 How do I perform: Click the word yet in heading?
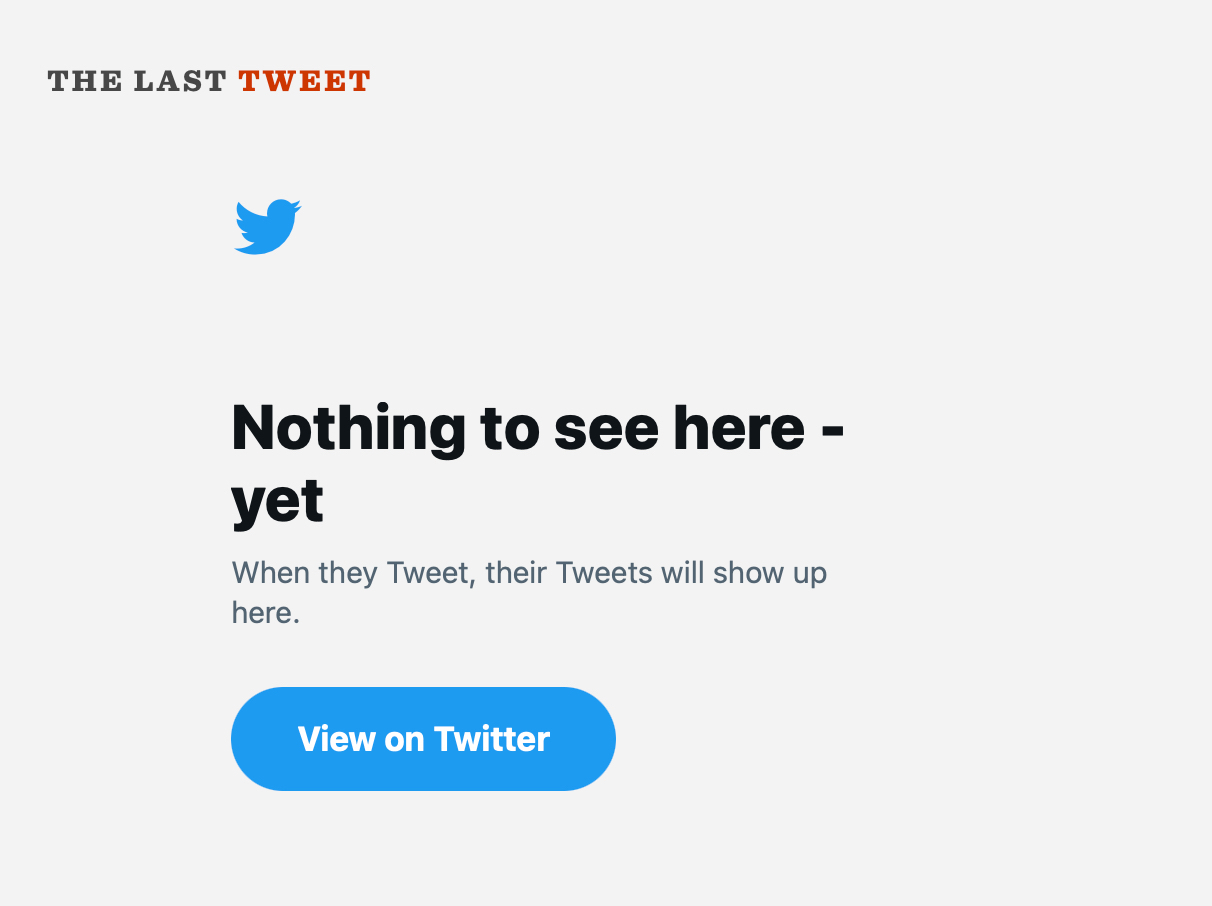pos(277,501)
